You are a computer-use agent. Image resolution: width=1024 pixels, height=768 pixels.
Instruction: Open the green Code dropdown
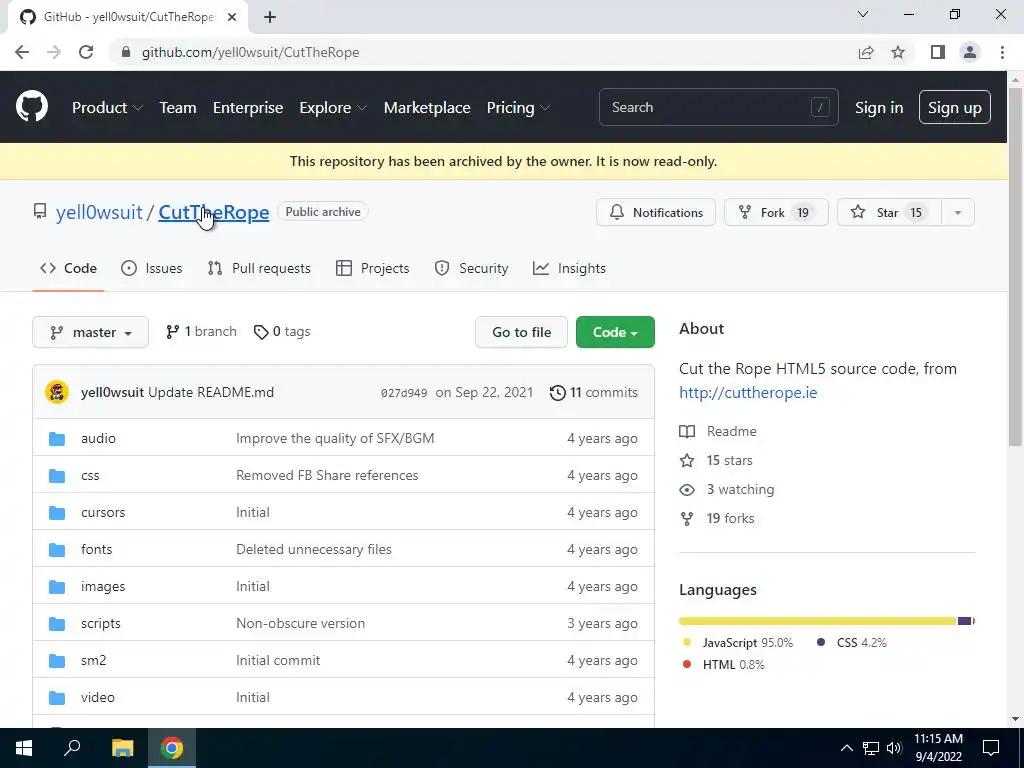615,332
